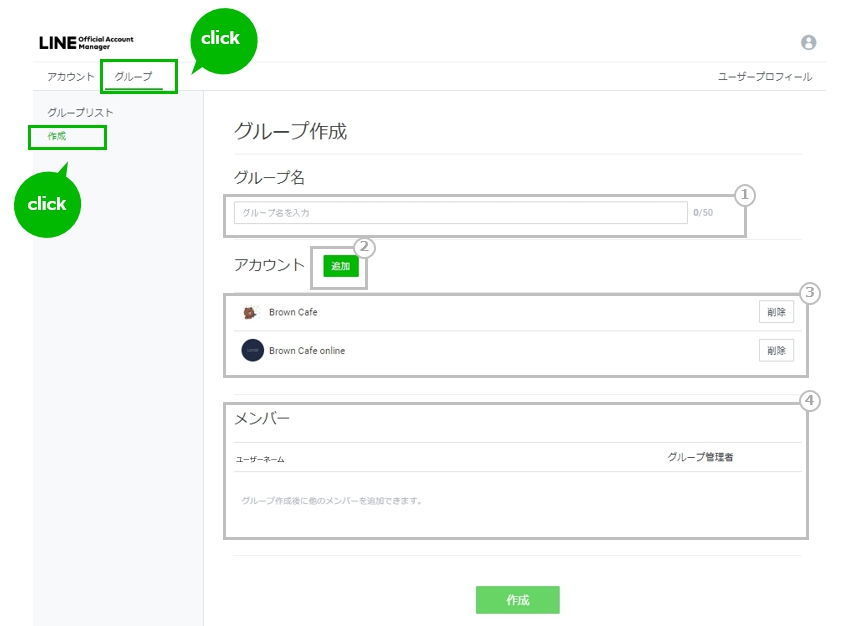The image size is (843, 626).
Task: Click the ユーザーネーム column header
Action: pos(260,459)
